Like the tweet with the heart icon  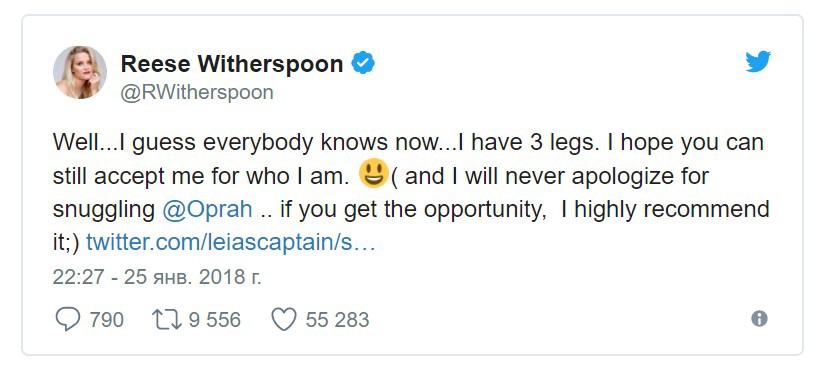tap(284, 319)
